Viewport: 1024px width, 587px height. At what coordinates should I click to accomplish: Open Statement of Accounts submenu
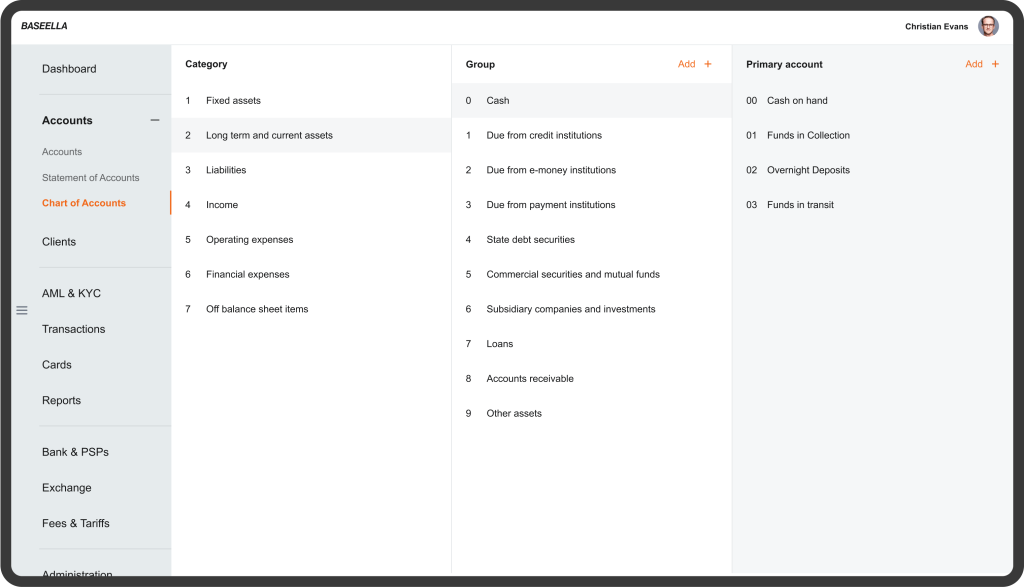(x=90, y=178)
